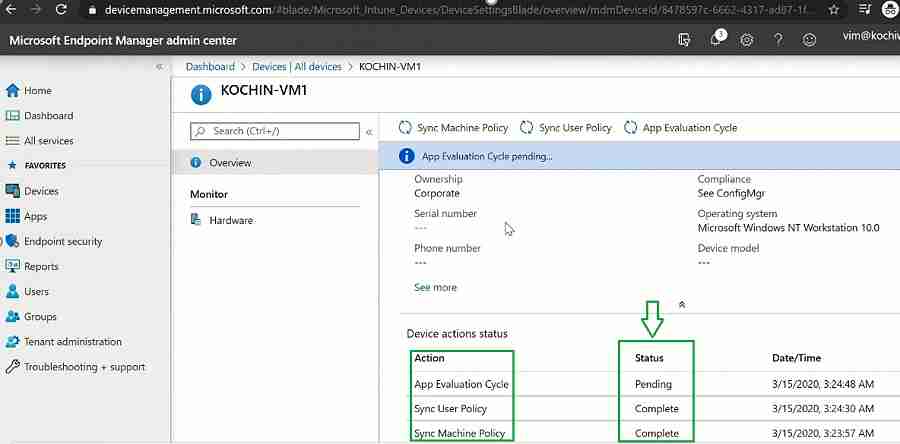The width and height of the screenshot is (900, 444).
Task: Click the Action column header
Action: [x=429, y=358]
